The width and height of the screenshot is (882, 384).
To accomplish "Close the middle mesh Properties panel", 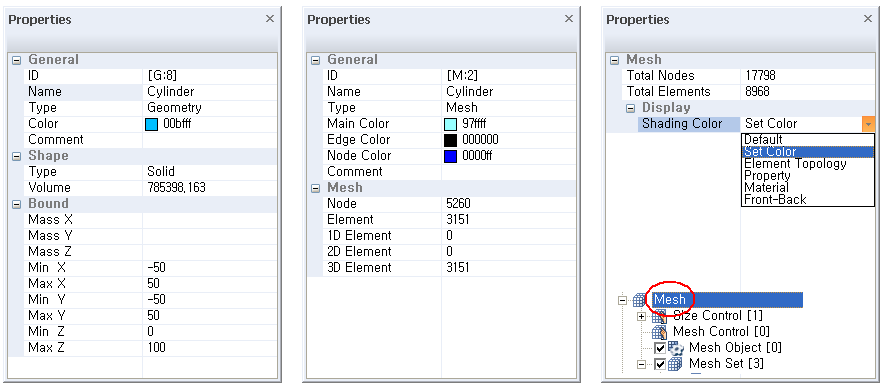I will coord(569,19).
